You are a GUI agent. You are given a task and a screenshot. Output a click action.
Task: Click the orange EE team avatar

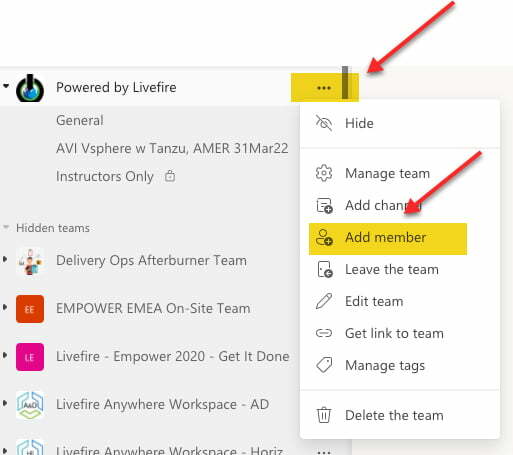coord(30,309)
